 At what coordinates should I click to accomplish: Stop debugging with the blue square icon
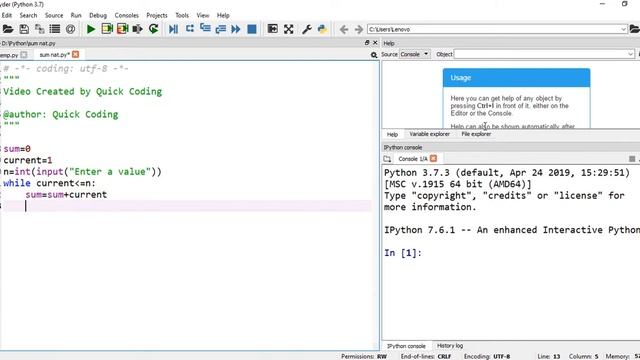(252, 29)
